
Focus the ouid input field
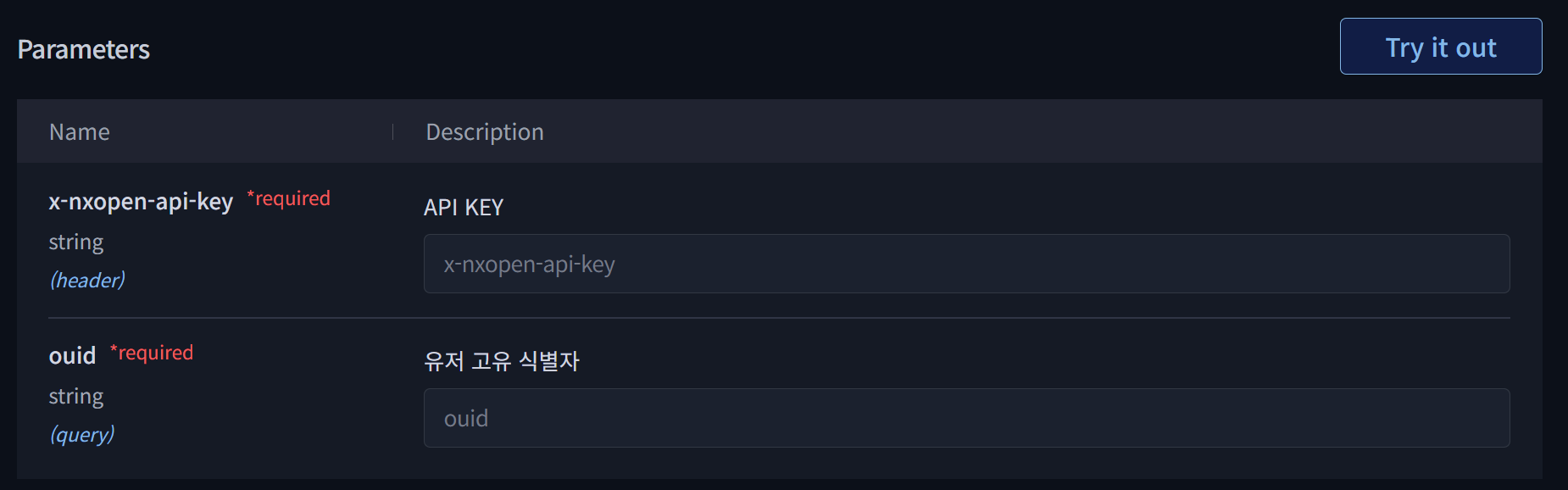tap(966, 418)
